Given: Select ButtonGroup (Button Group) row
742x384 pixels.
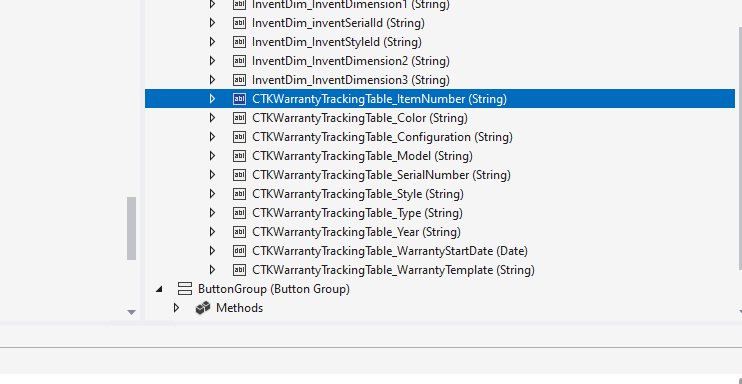Looking at the screenshot, I should click(440, 289).
